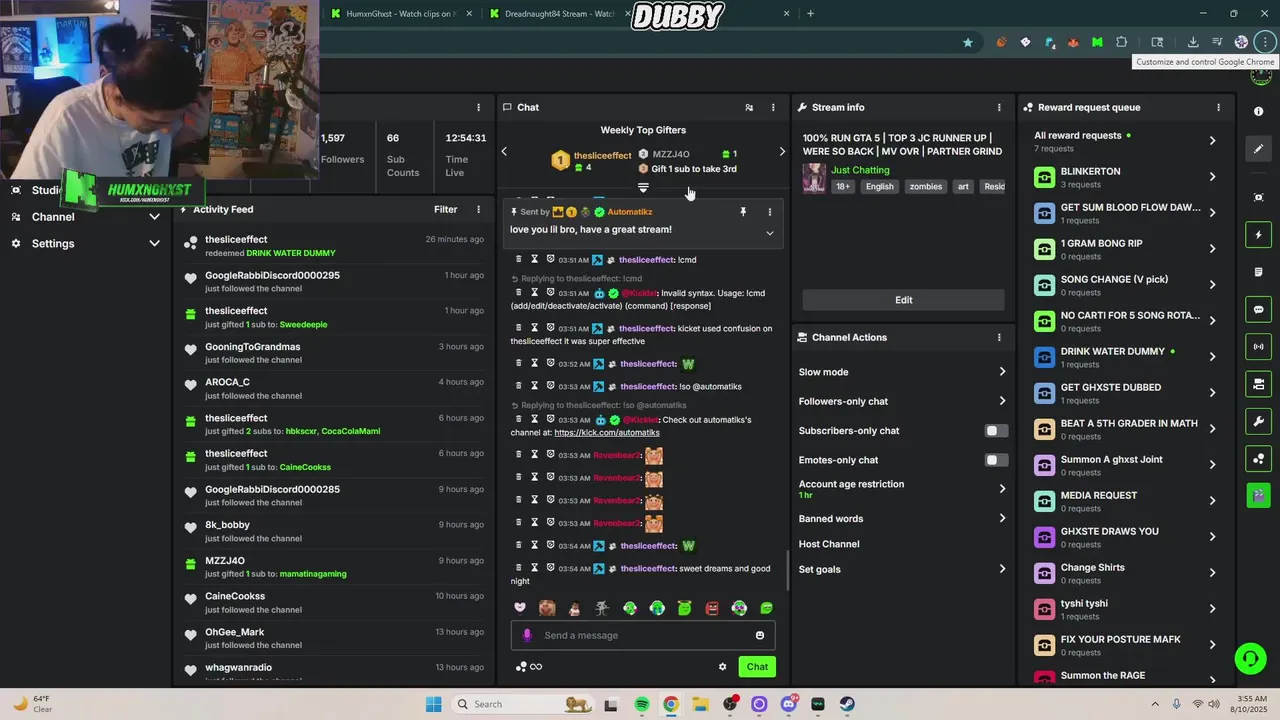
Task: Open Reward request queue options menu
Action: coord(1218,107)
